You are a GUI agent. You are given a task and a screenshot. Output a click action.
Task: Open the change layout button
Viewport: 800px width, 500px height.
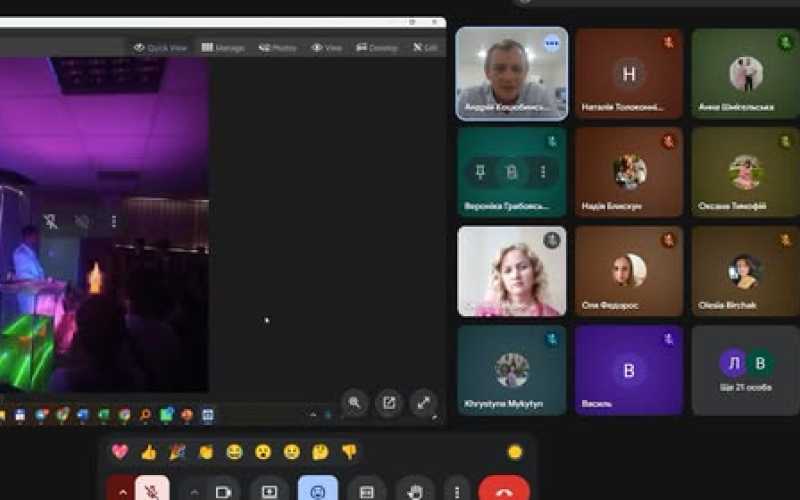tap(366, 490)
